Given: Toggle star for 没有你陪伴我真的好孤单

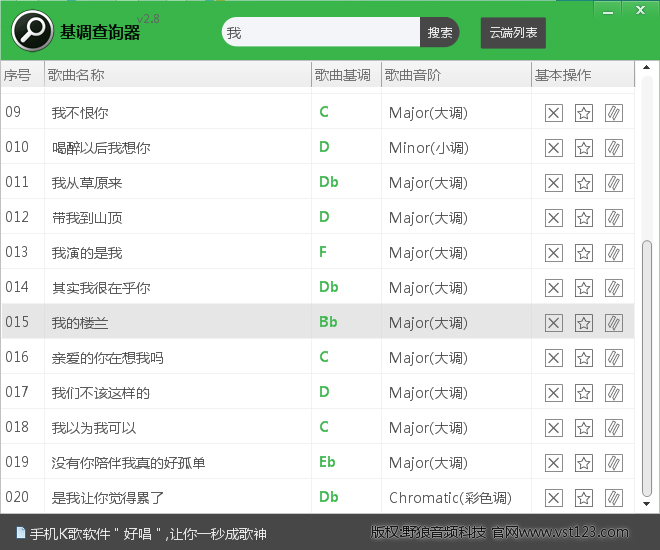Looking at the screenshot, I should click(584, 463).
